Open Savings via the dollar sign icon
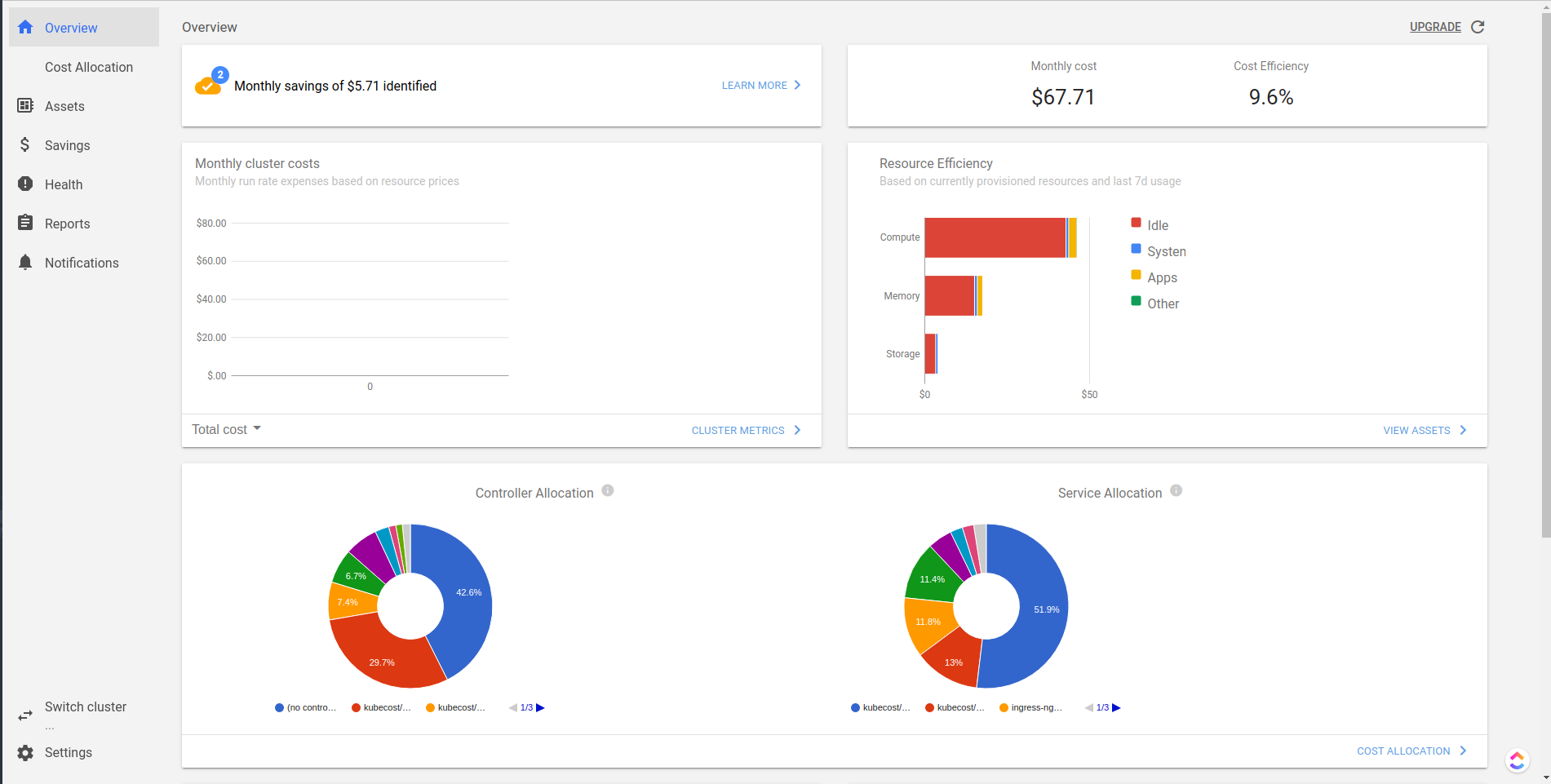Viewport: 1551px width, 784px height. tap(24, 144)
